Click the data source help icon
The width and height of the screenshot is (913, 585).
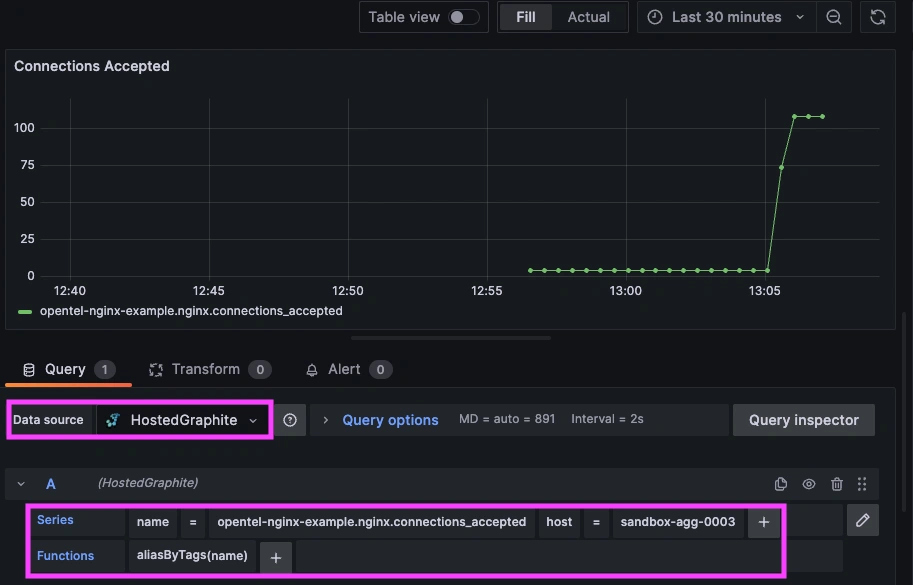tap(289, 420)
